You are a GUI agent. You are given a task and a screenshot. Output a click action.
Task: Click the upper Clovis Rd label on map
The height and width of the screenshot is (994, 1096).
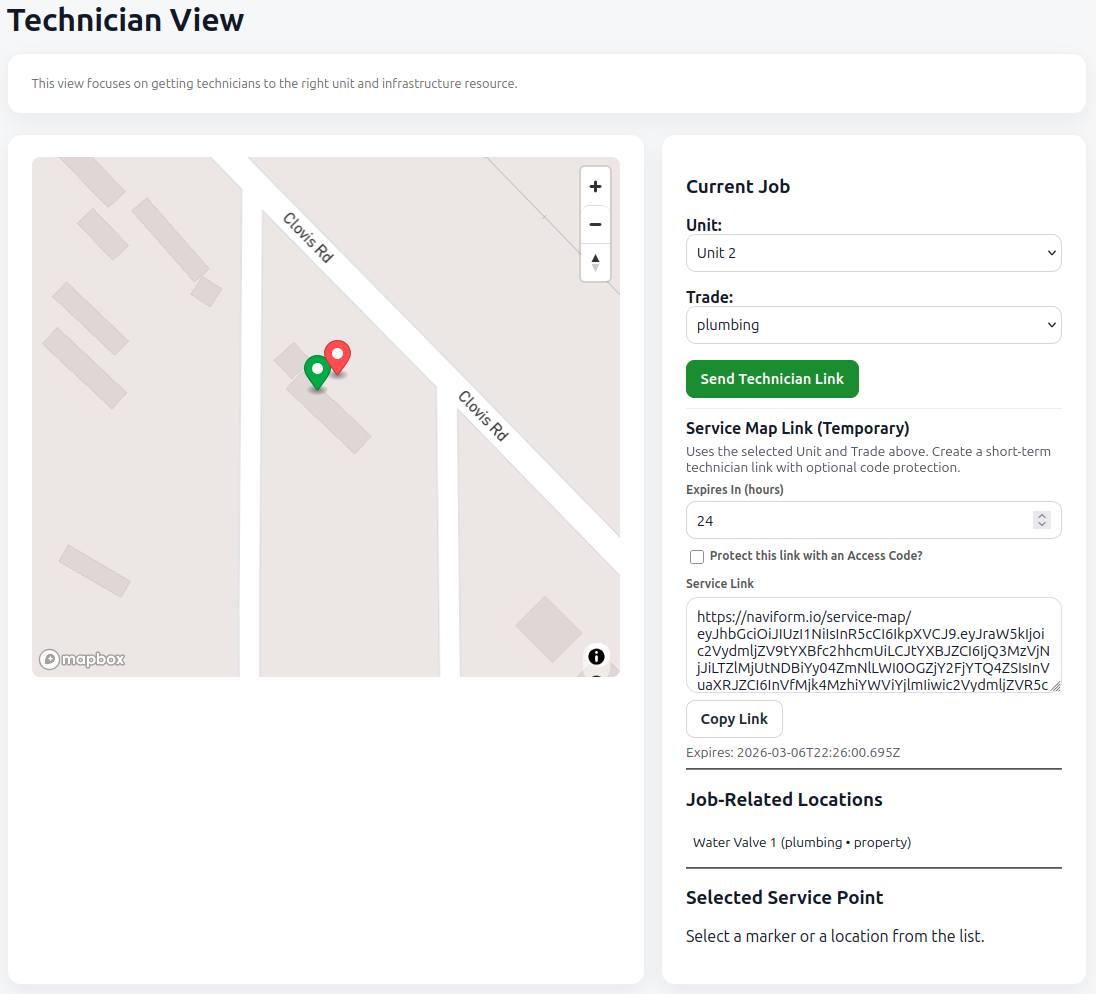[x=307, y=237]
